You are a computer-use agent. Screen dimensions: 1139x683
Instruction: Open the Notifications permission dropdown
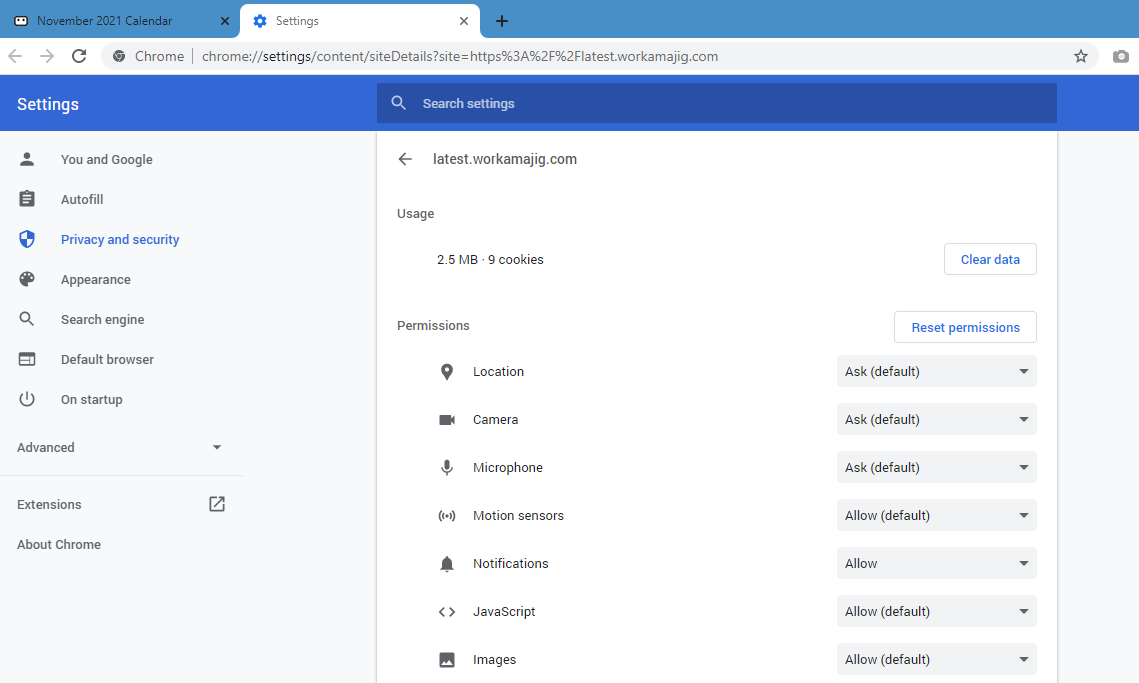[x=936, y=563]
